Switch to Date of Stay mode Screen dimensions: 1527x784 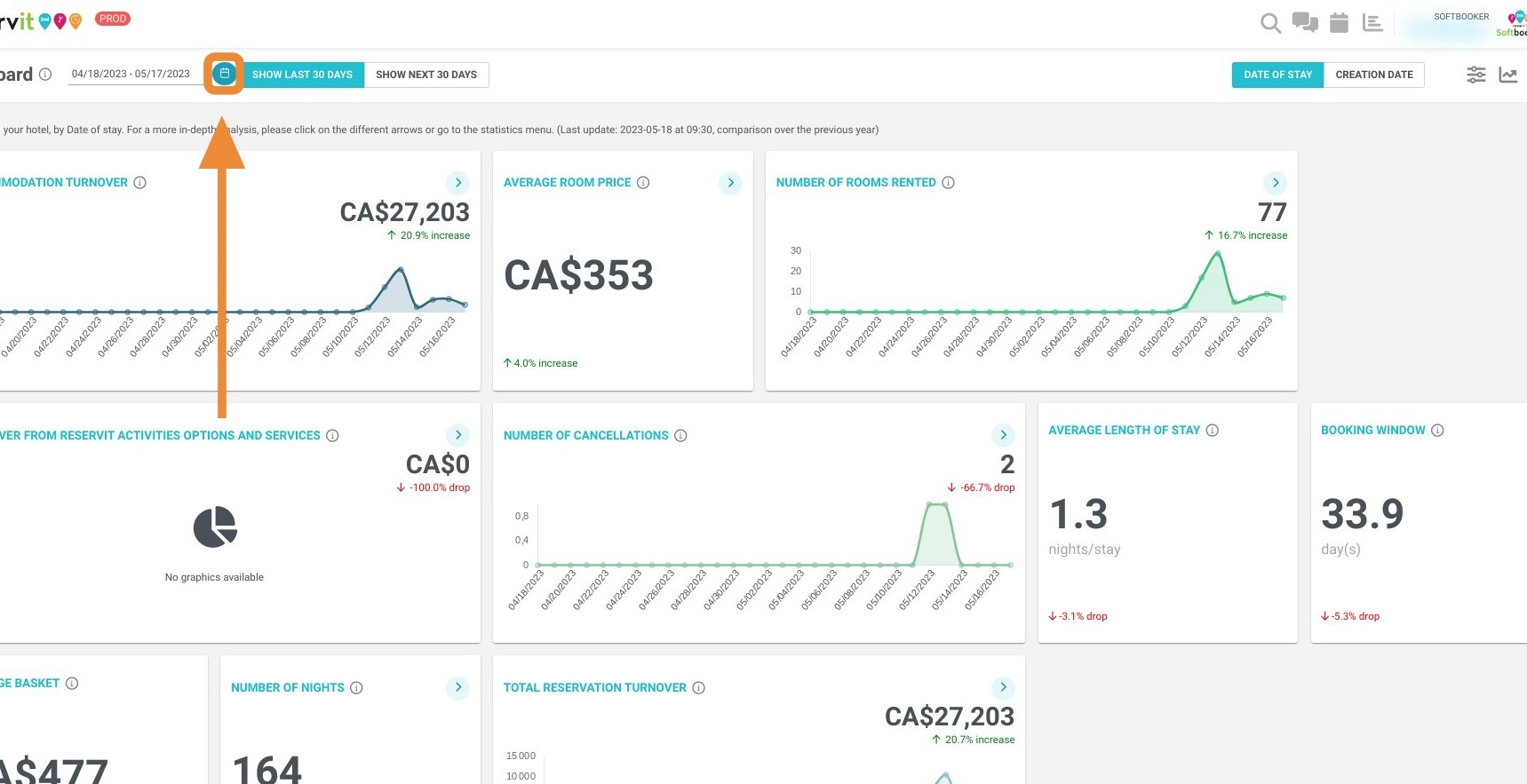[1277, 75]
